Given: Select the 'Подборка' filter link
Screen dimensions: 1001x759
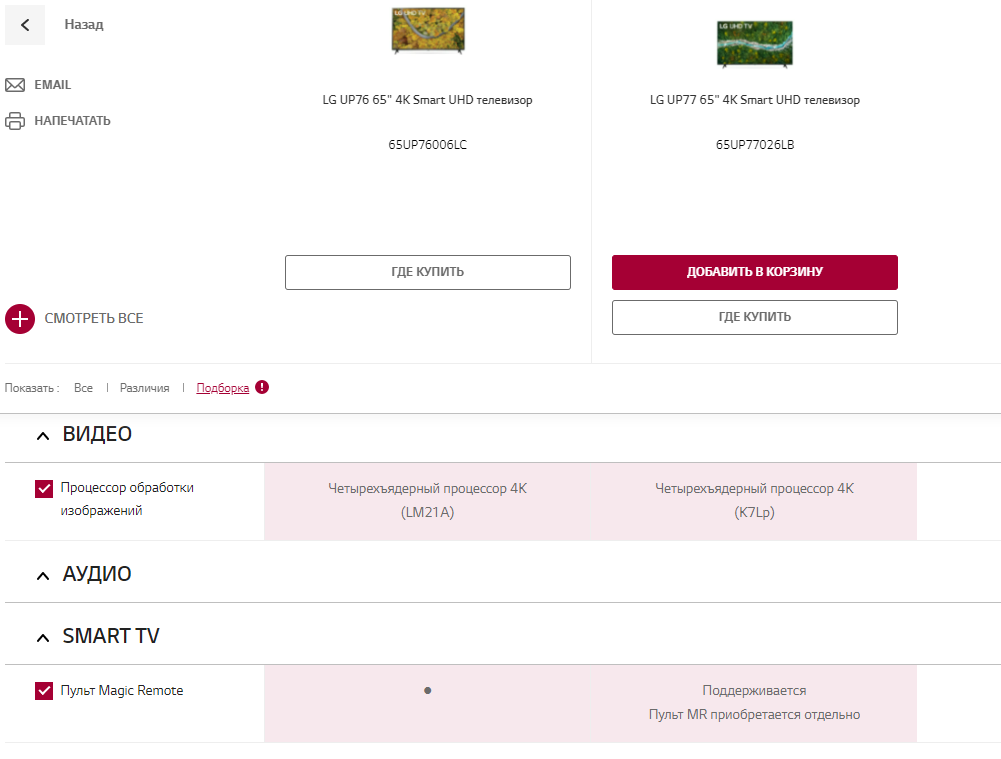Looking at the screenshot, I should 223,388.
